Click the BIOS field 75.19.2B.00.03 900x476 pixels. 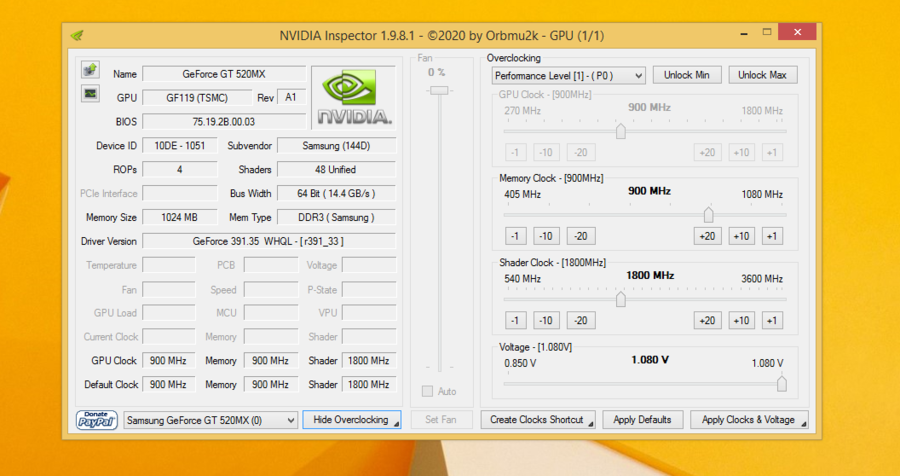224,122
